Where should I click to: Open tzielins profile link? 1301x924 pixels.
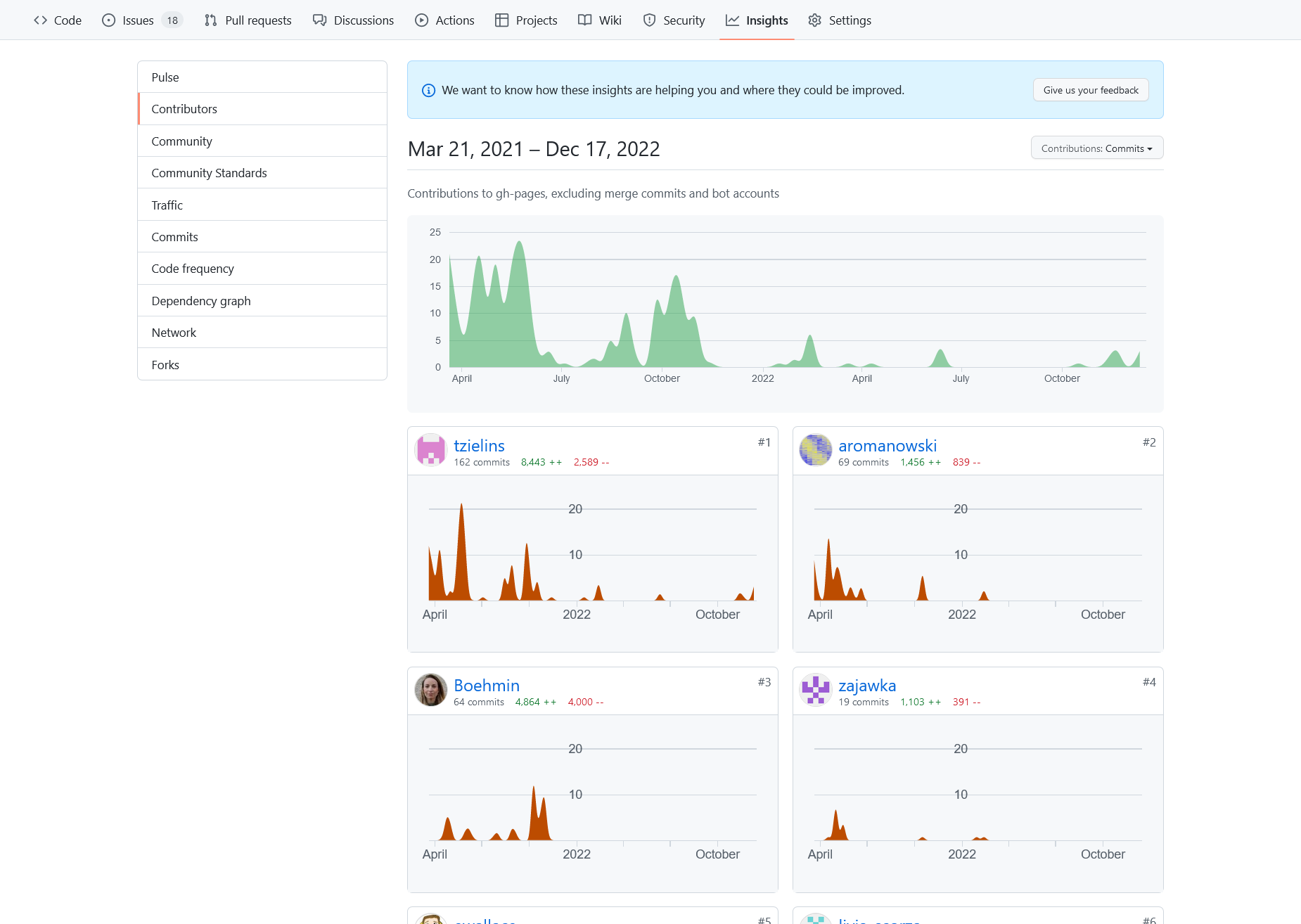pyautogui.click(x=479, y=446)
